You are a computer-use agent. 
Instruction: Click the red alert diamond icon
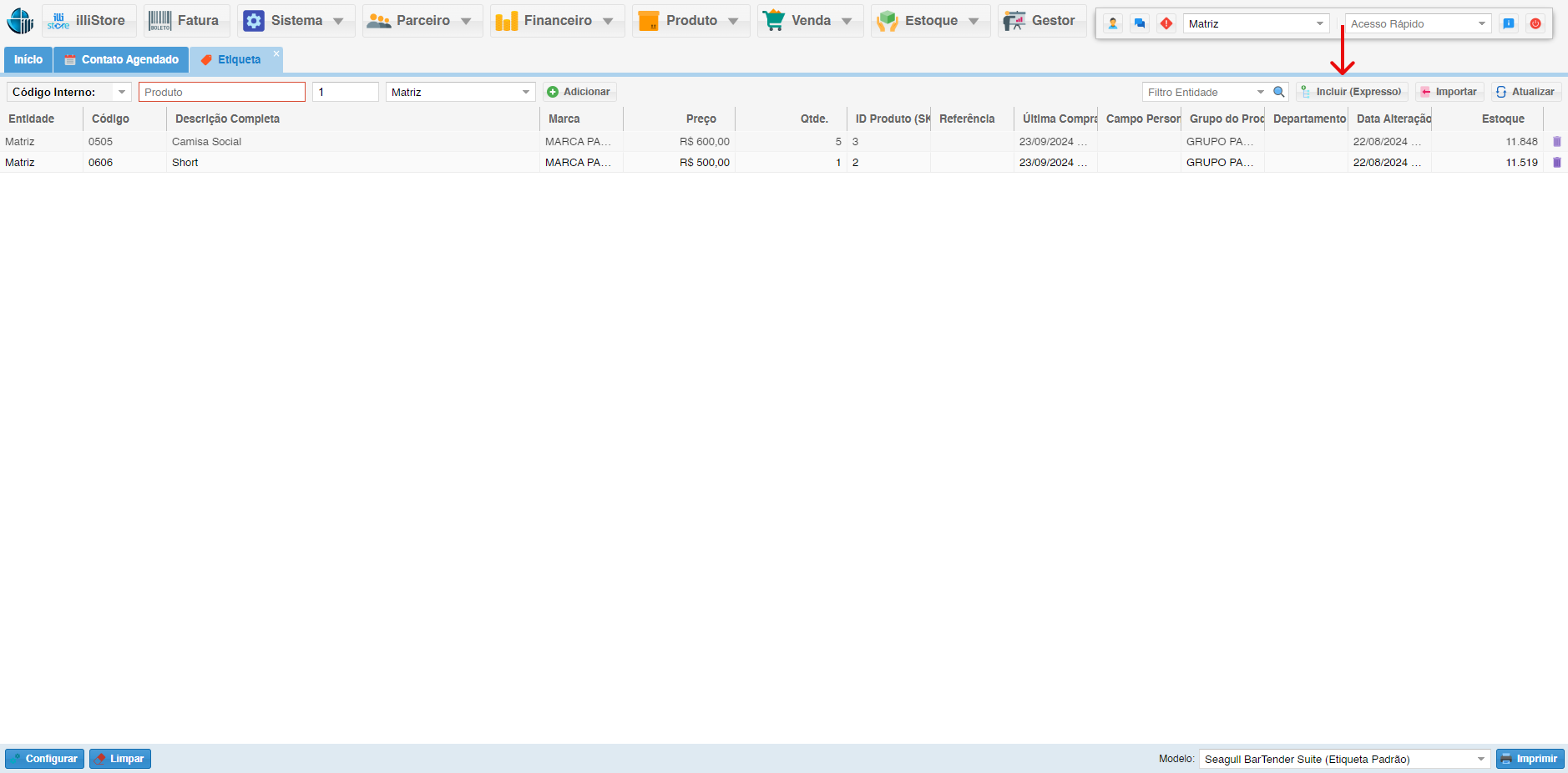point(1166,23)
